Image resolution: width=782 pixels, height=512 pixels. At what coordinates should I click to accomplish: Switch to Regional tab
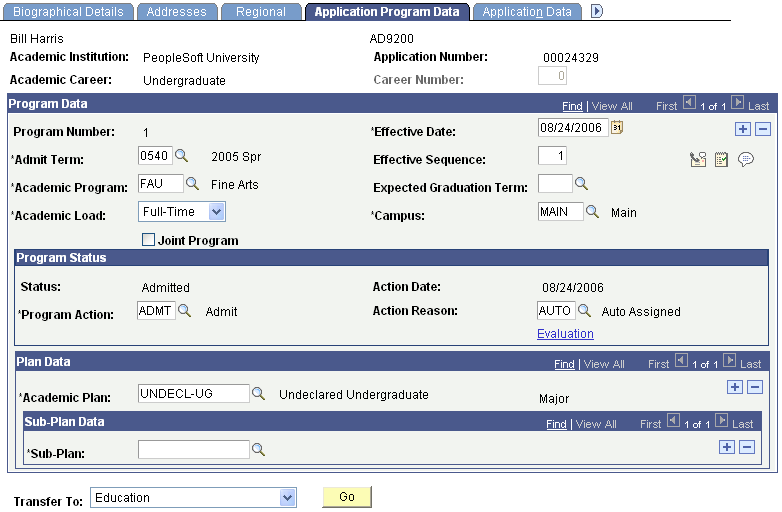tap(261, 11)
